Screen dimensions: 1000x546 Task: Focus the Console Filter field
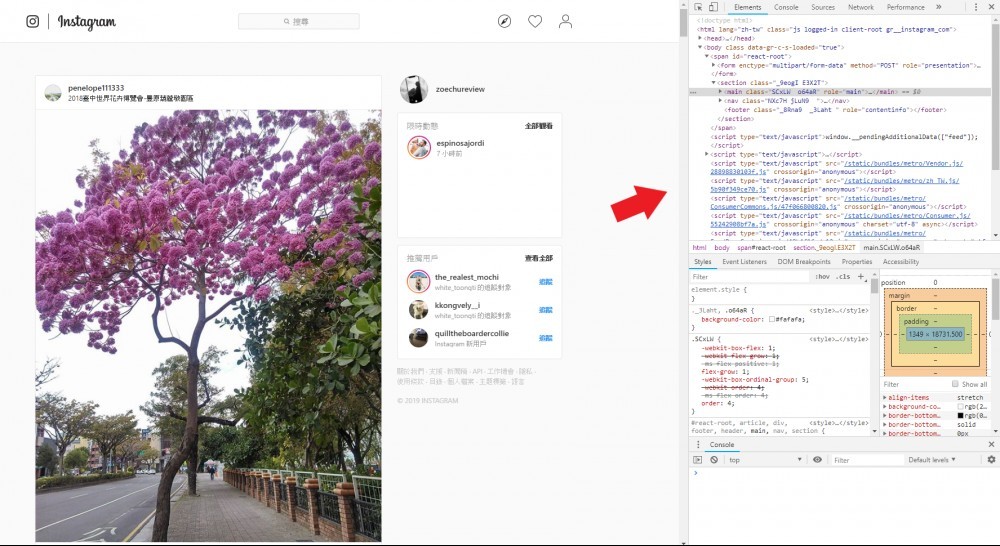click(x=867, y=460)
